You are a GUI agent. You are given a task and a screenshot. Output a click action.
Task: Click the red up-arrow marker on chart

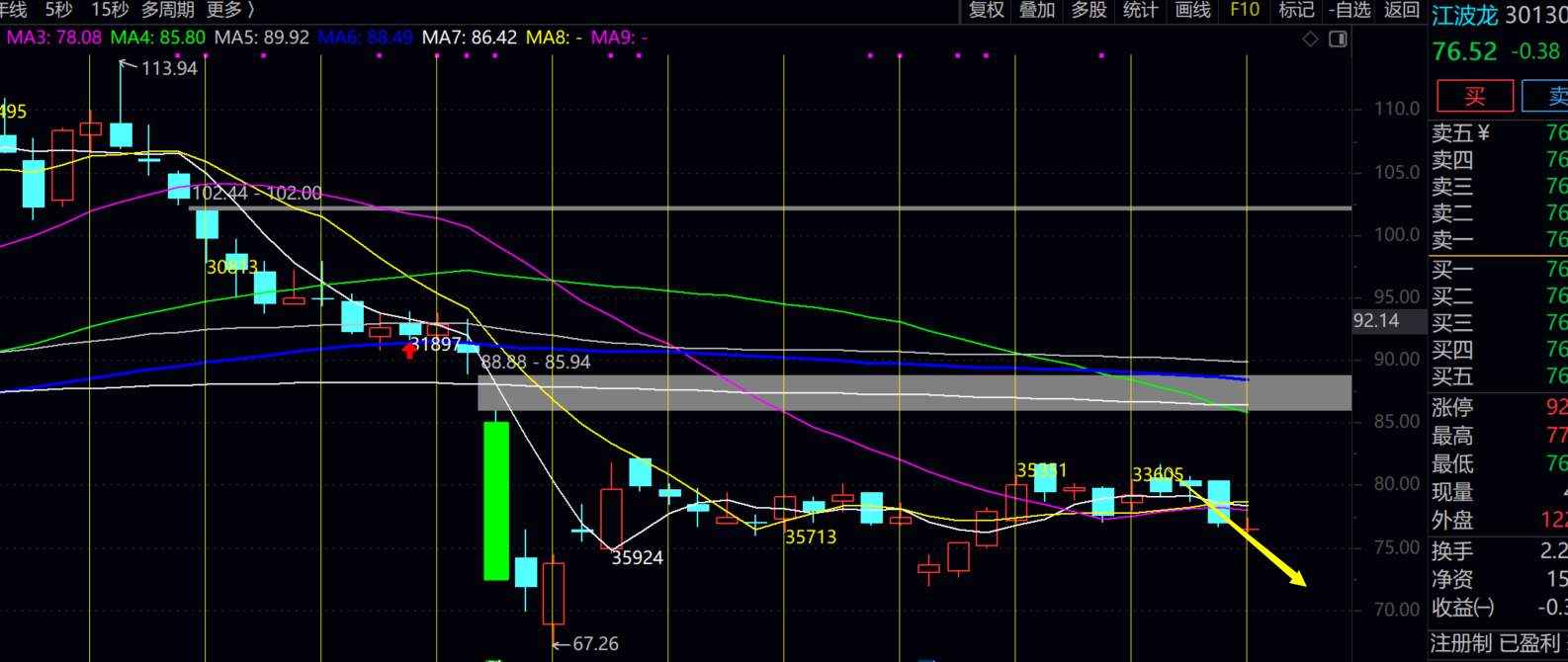pyautogui.click(x=409, y=350)
